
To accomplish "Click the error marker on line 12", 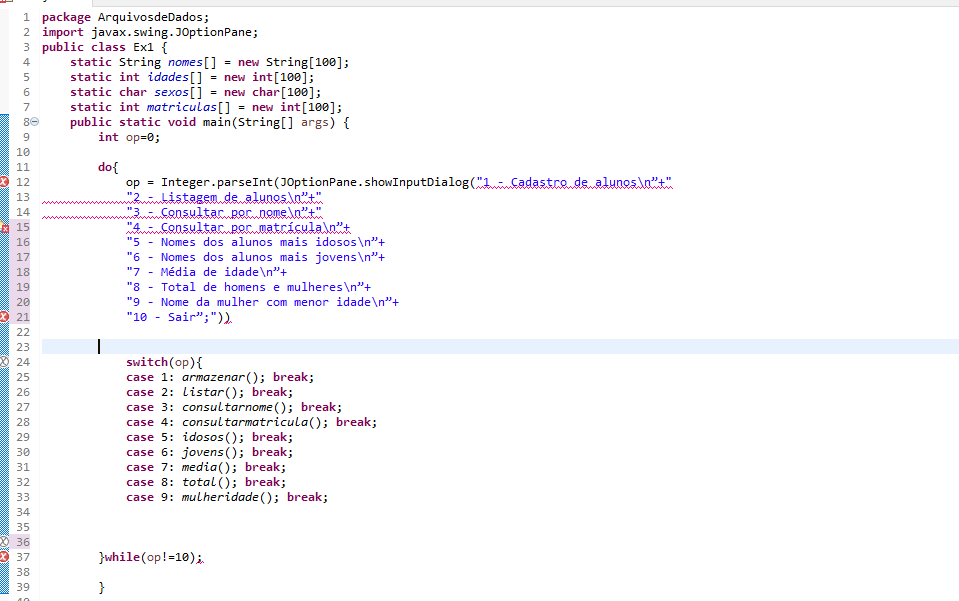I will coord(4,182).
